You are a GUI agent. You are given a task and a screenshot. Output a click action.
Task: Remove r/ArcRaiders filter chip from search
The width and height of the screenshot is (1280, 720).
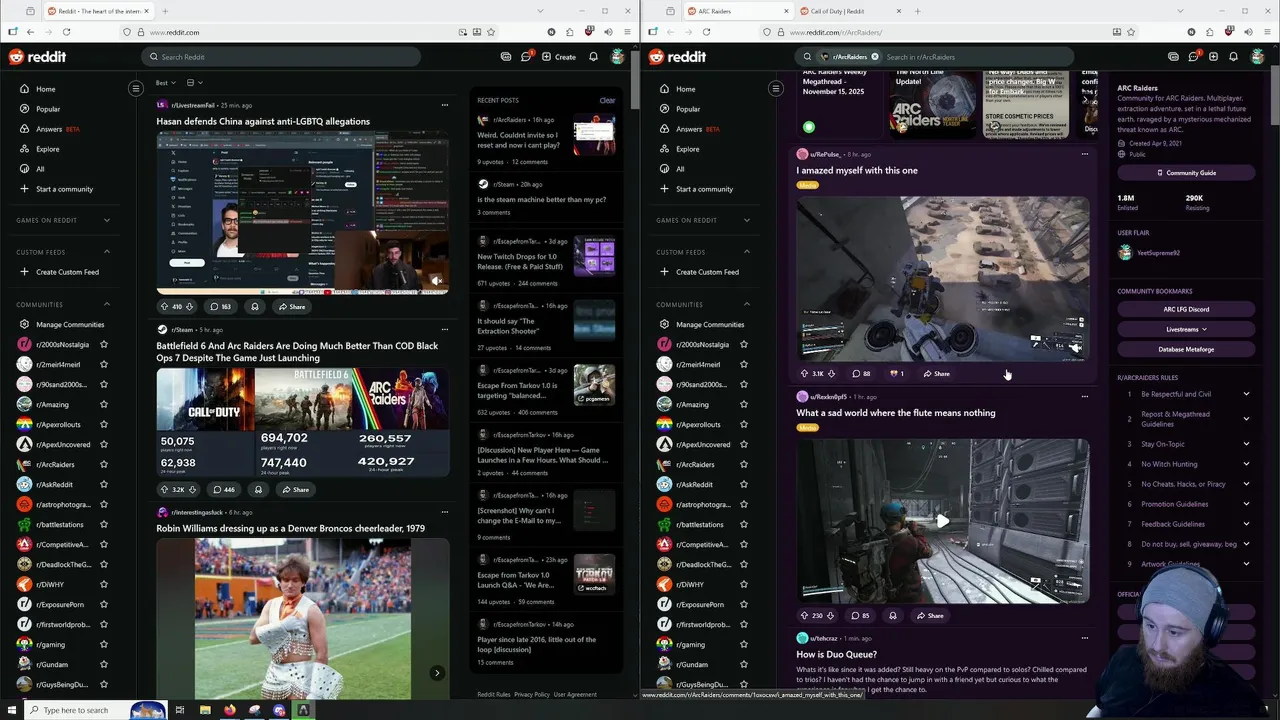[x=875, y=57]
